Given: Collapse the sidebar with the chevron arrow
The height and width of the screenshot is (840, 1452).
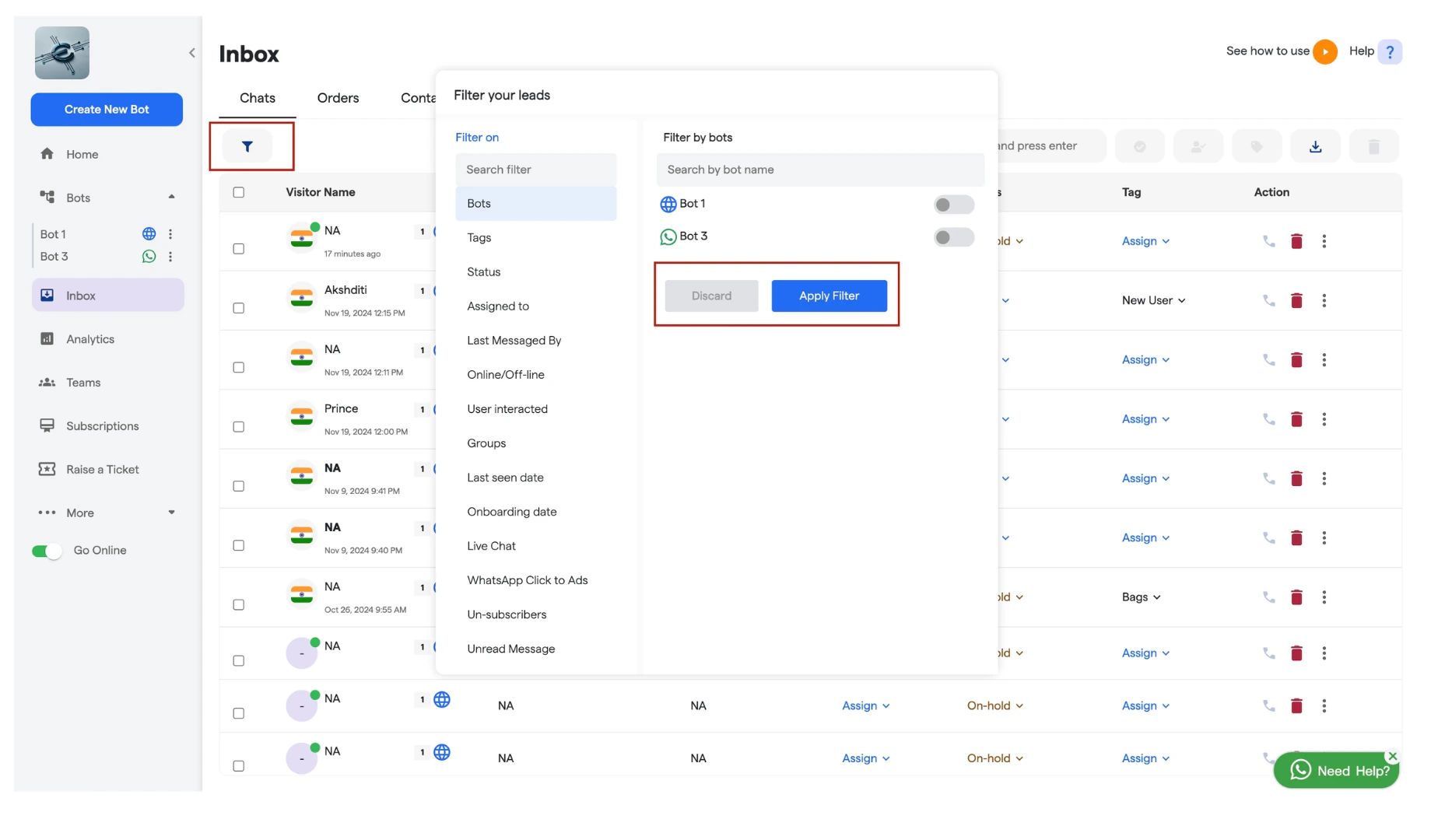Looking at the screenshot, I should click(x=191, y=53).
